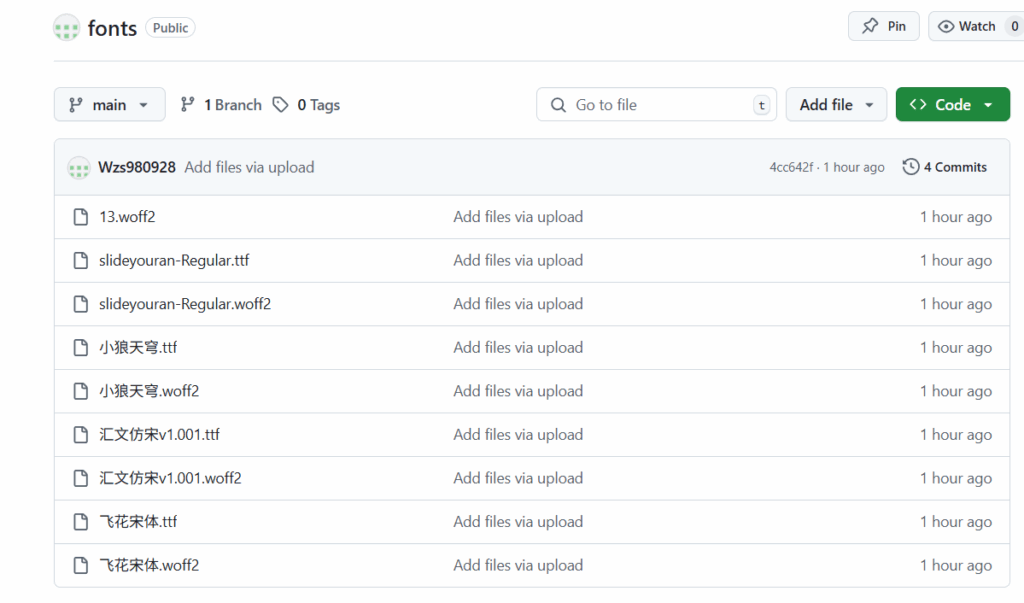Image resolution: width=1024 pixels, height=603 pixels.
Task: Click the history clock icon beside 4 Commits
Action: (910, 167)
